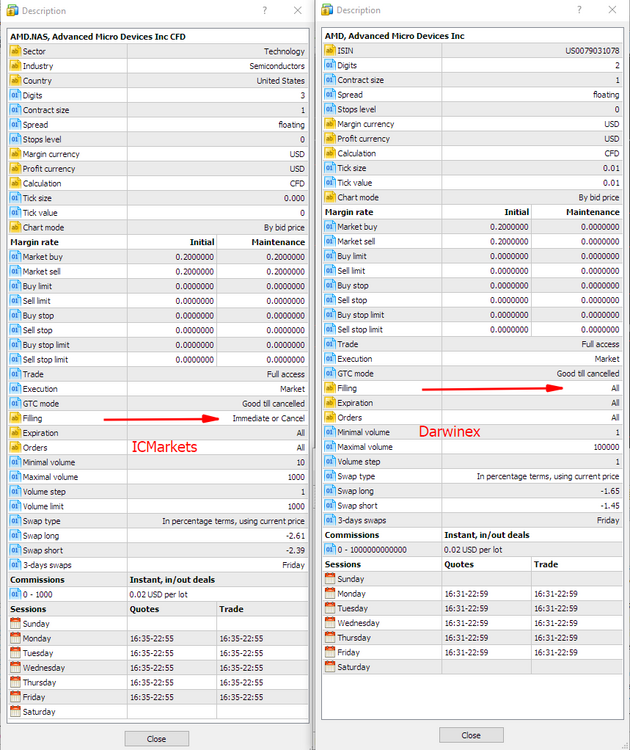This screenshot has height=750, width=630.
Task: Click the Margin rate header in left window
Action: coord(34,242)
